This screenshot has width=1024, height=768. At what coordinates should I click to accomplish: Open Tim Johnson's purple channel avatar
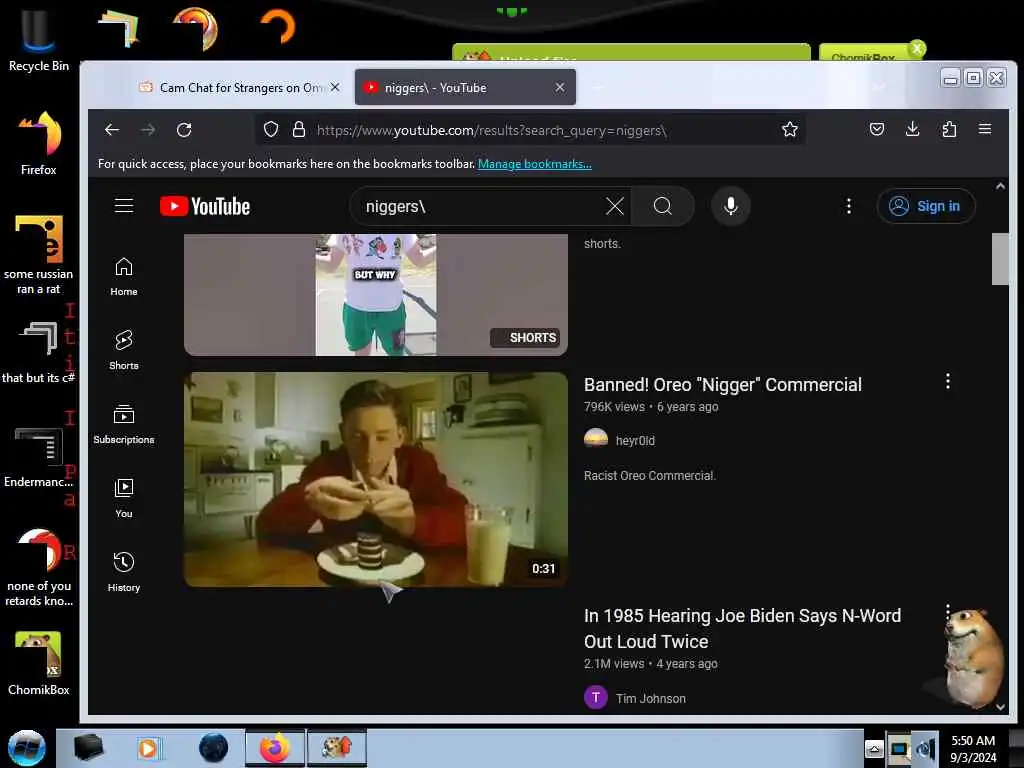(x=596, y=697)
